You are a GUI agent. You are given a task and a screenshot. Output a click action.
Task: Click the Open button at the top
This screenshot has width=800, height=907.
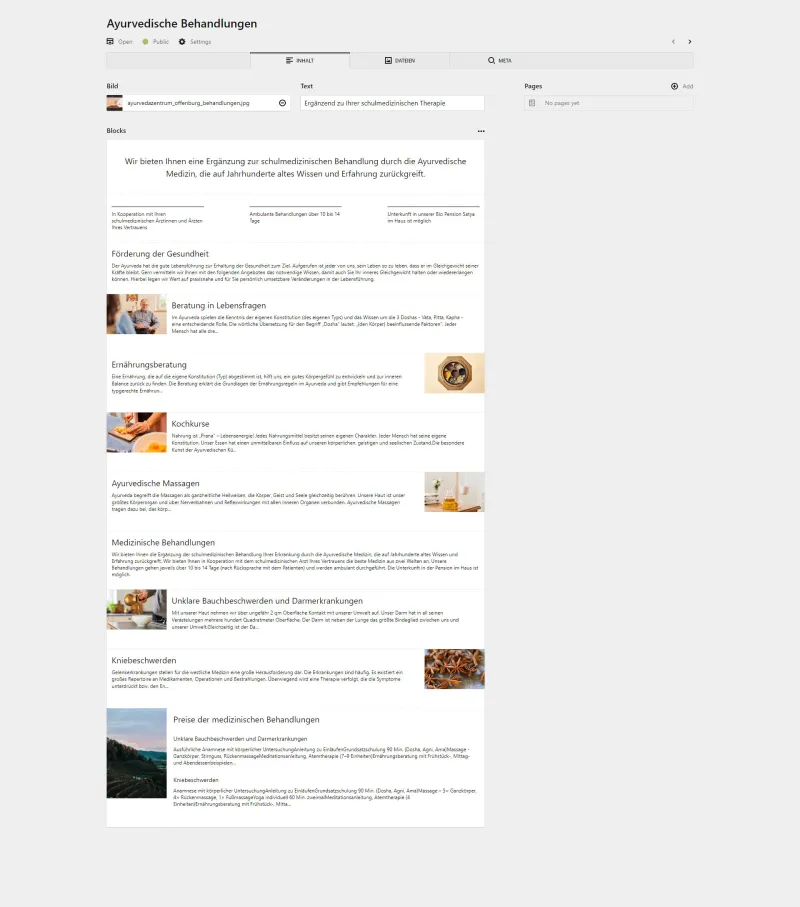[123, 41]
